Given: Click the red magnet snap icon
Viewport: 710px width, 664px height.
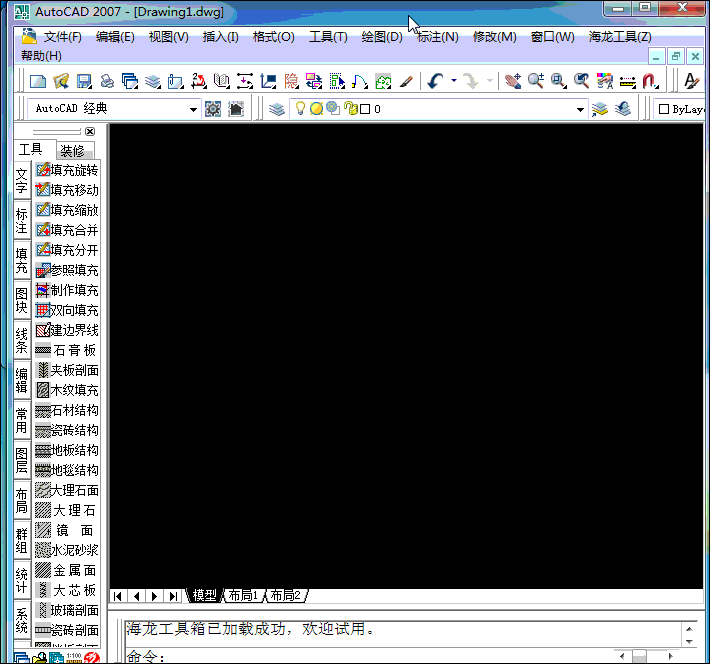Looking at the screenshot, I should 650,82.
